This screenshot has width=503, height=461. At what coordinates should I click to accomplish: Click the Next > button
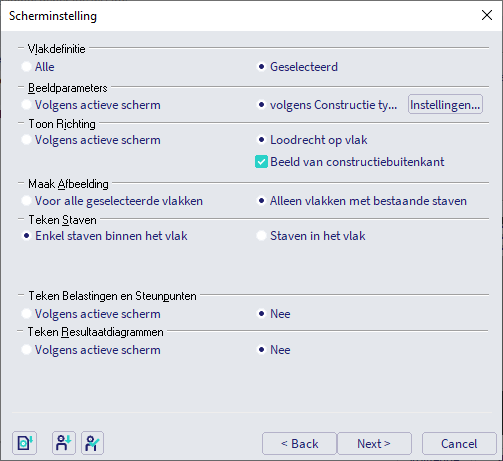pyautogui.click(x=374, y=444)
